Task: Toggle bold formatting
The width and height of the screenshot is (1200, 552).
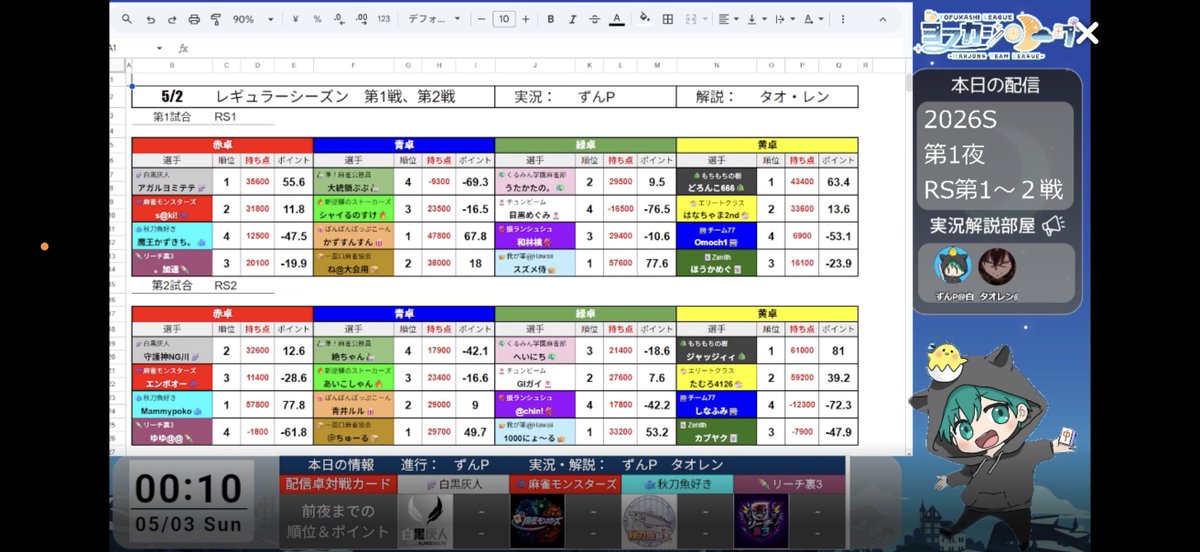Action: pos(550,19)
